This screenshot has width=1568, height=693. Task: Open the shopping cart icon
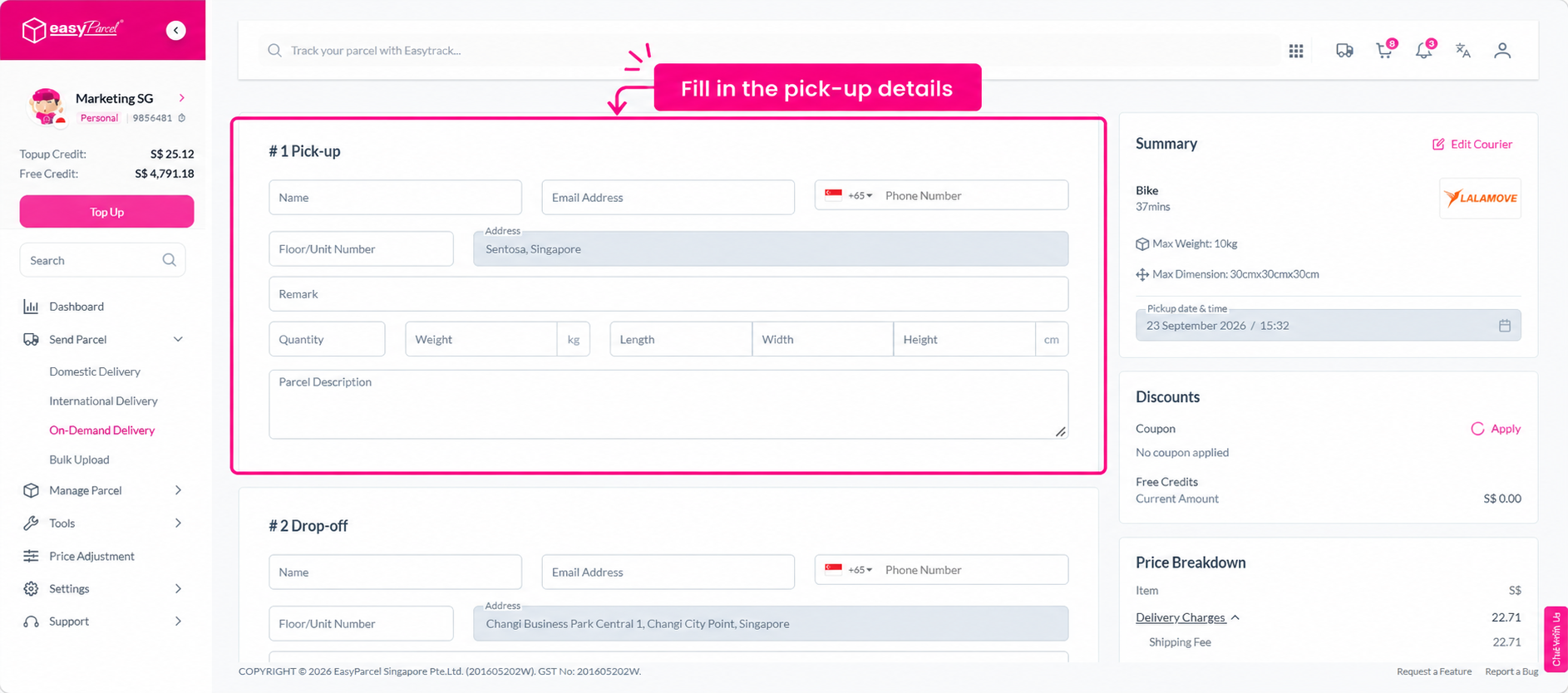click(x=1384, y=50)
